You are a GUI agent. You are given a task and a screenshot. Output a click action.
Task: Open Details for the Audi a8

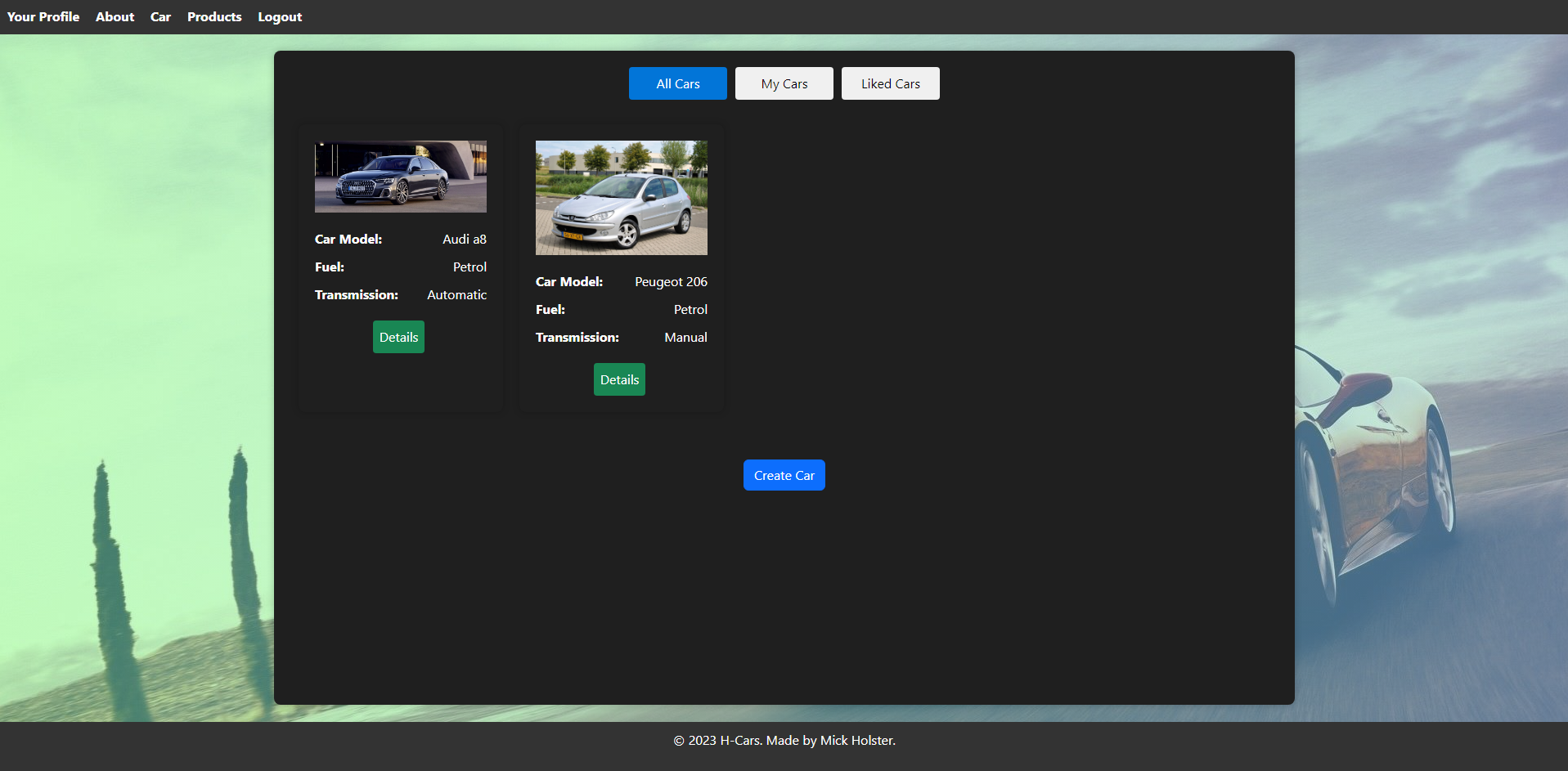398,337
